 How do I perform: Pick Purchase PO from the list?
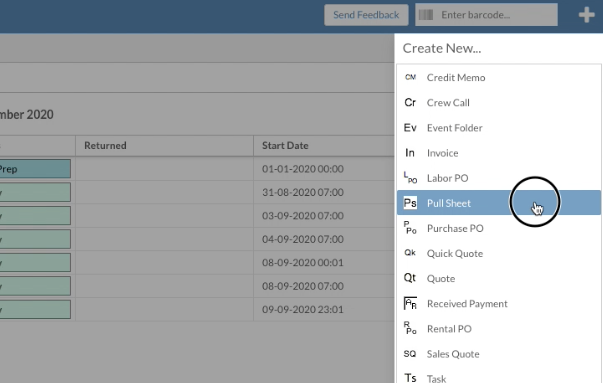(499, 228)
